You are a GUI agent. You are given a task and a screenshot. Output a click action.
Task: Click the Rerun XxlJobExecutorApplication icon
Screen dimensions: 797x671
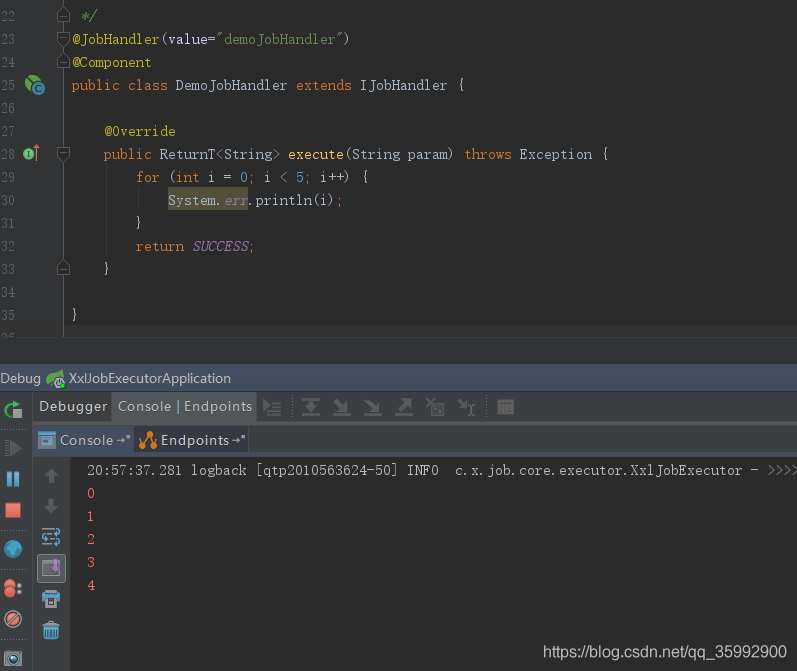point(13,410)
